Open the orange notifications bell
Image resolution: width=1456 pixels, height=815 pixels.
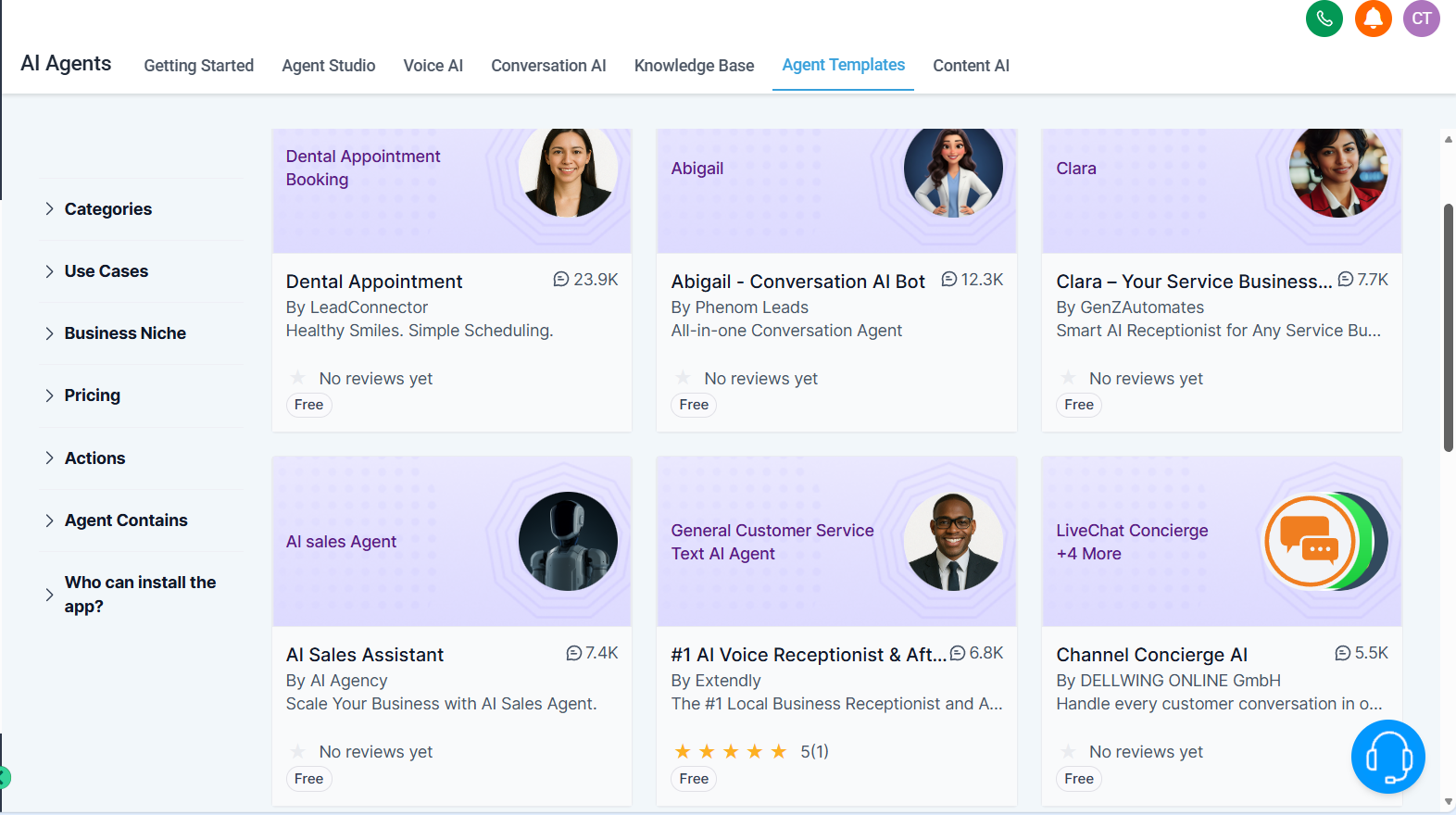click(x=1373, y=19)
